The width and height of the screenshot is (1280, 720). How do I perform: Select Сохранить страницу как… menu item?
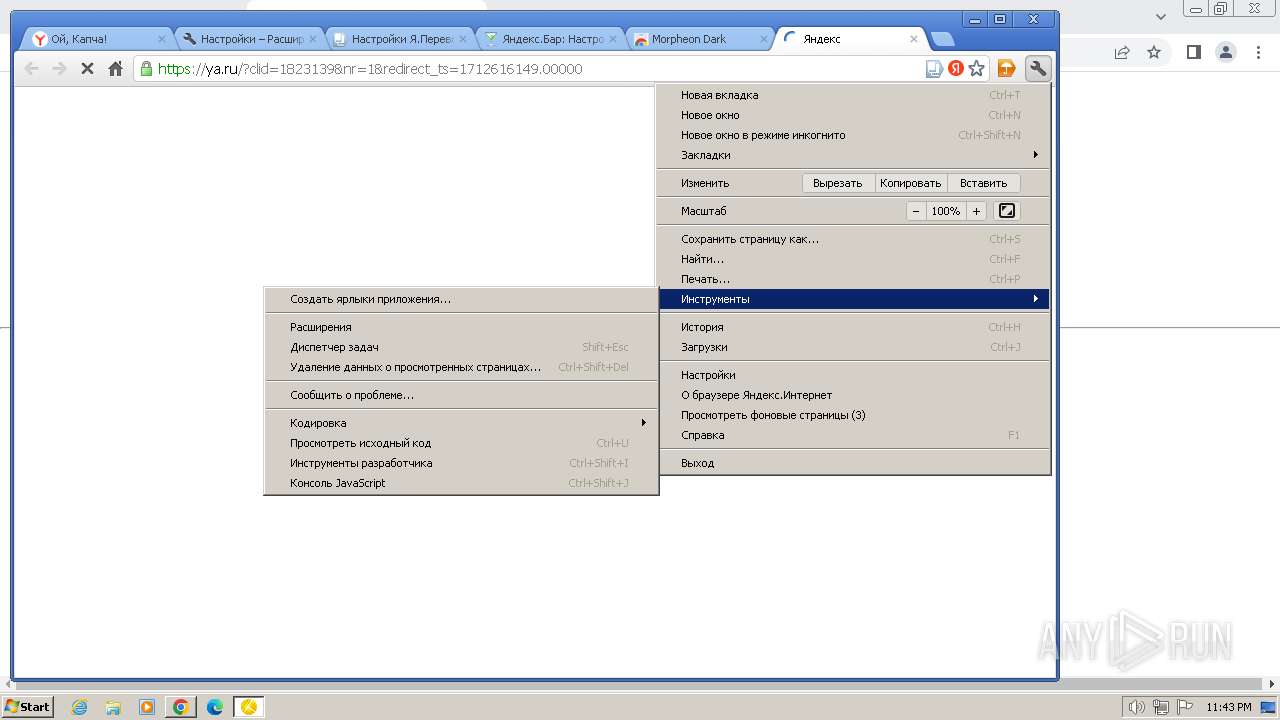coord(854,239)
